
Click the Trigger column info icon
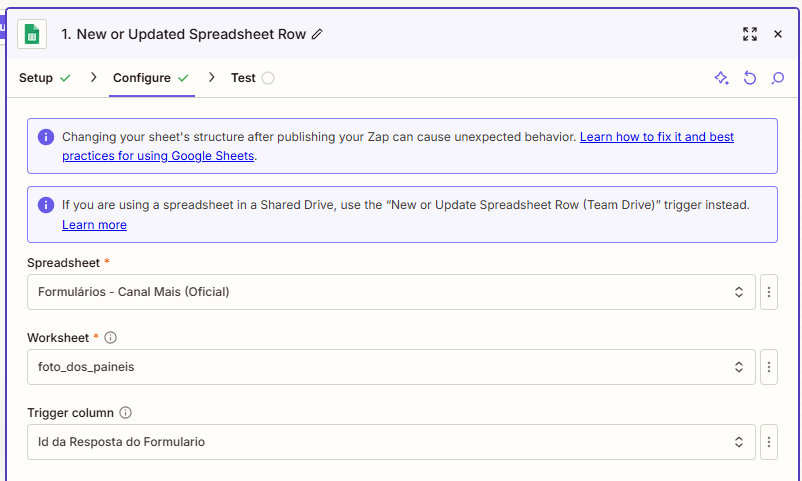(x=126, y=412)
